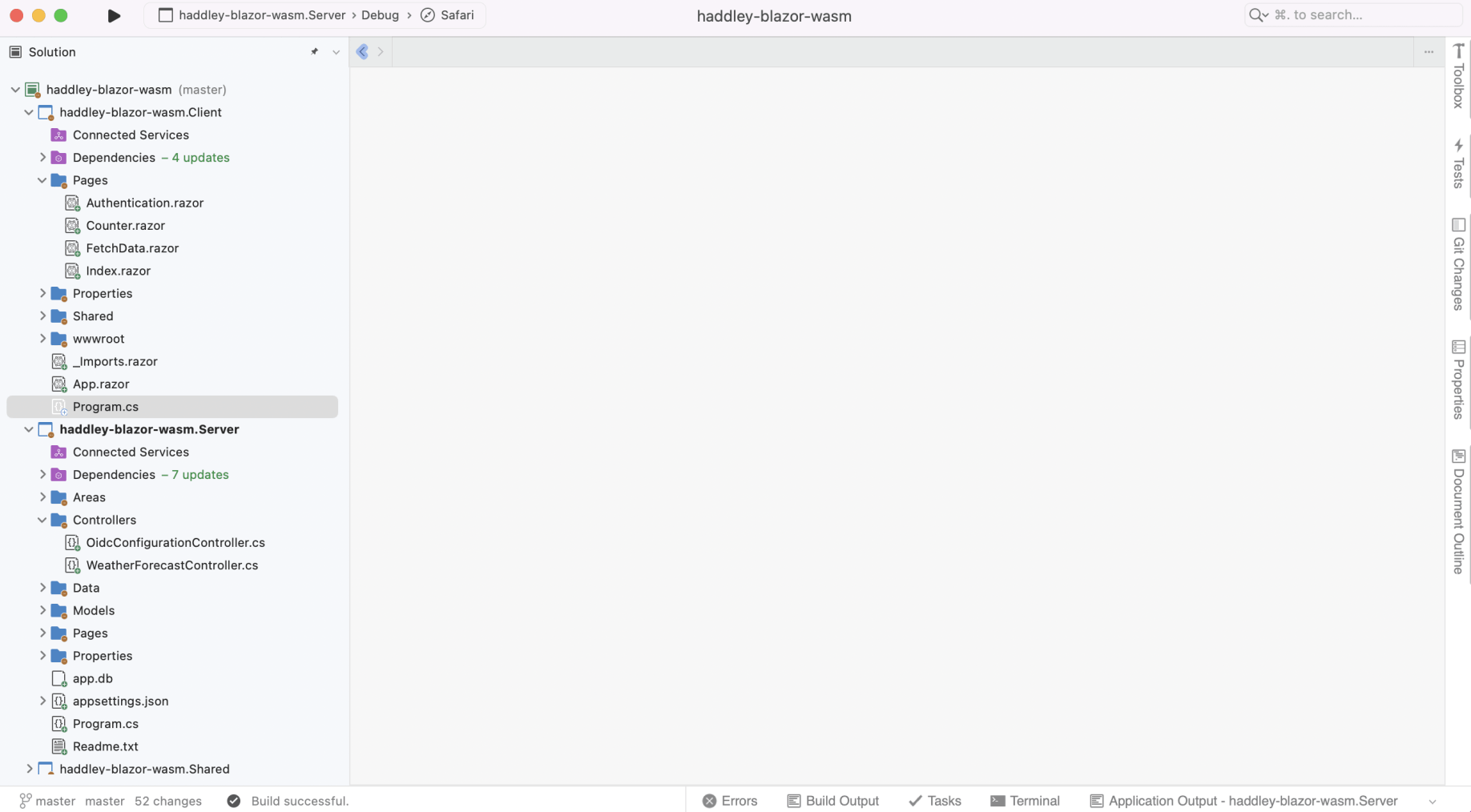
Task: Focus the global search field
Action: coord(1353,15)
